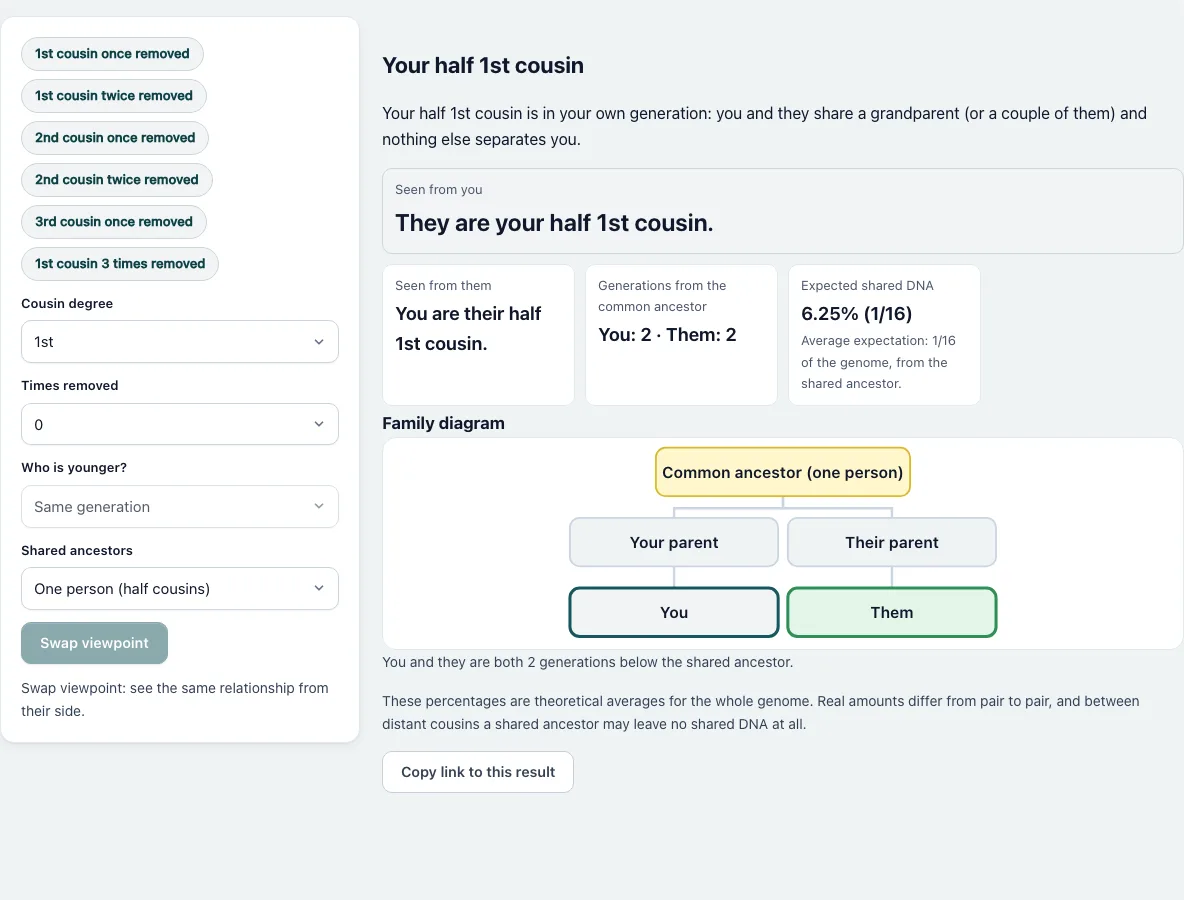Copy link to this result

[478, 772]
